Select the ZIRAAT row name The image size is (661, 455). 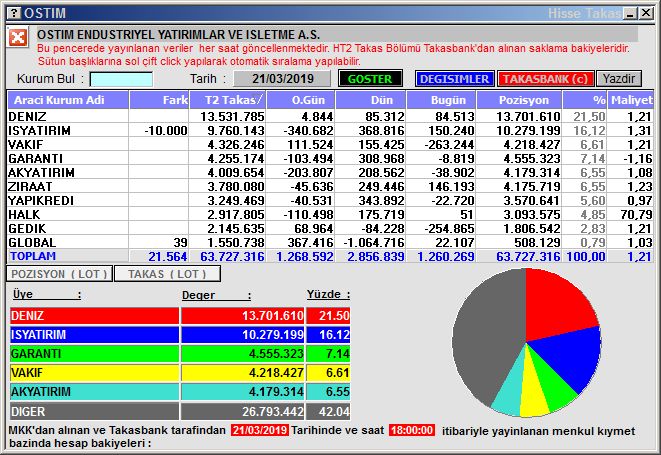click(x=68, y=186)
